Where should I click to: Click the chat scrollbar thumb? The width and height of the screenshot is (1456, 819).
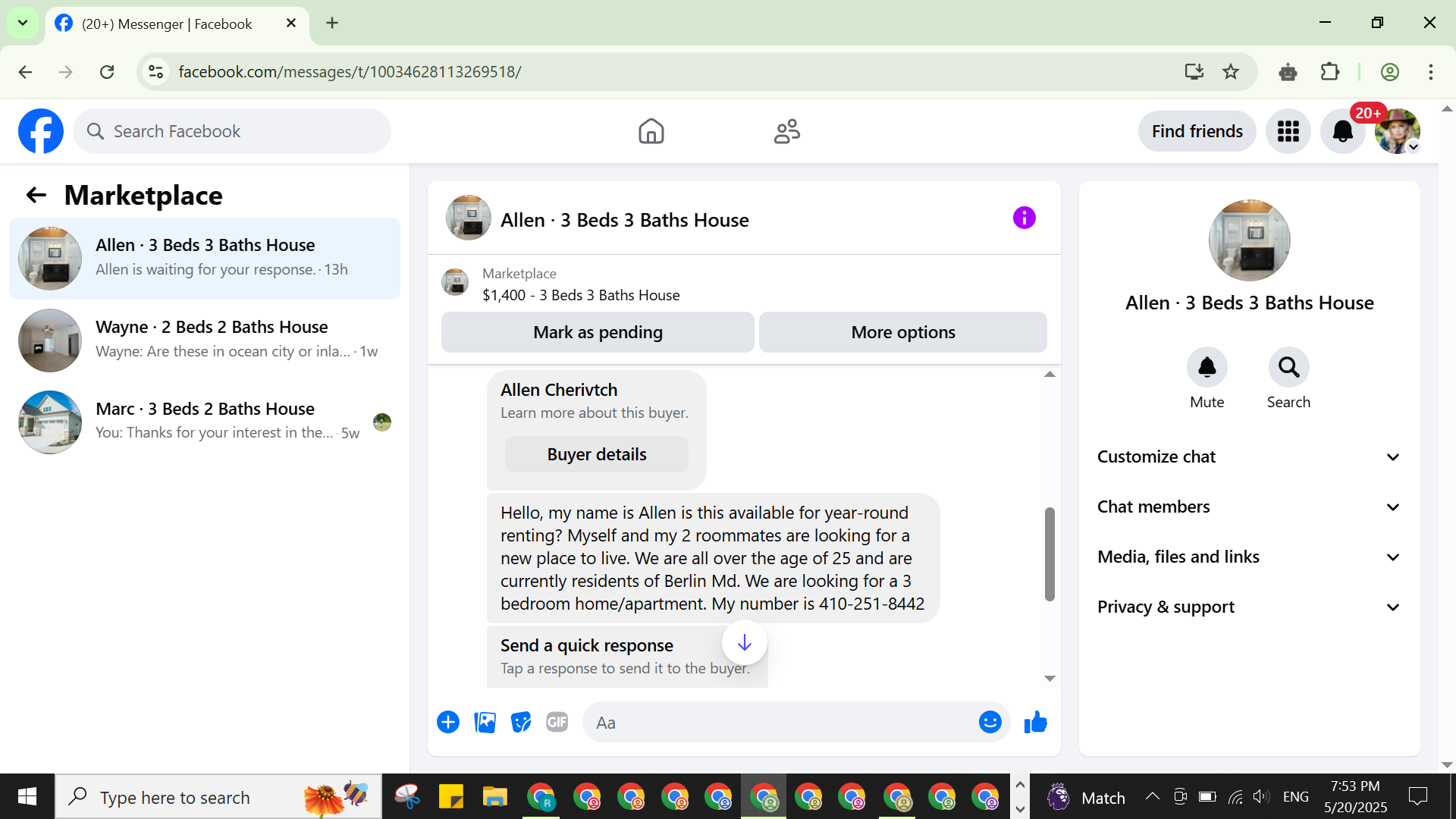[1050, 554]
